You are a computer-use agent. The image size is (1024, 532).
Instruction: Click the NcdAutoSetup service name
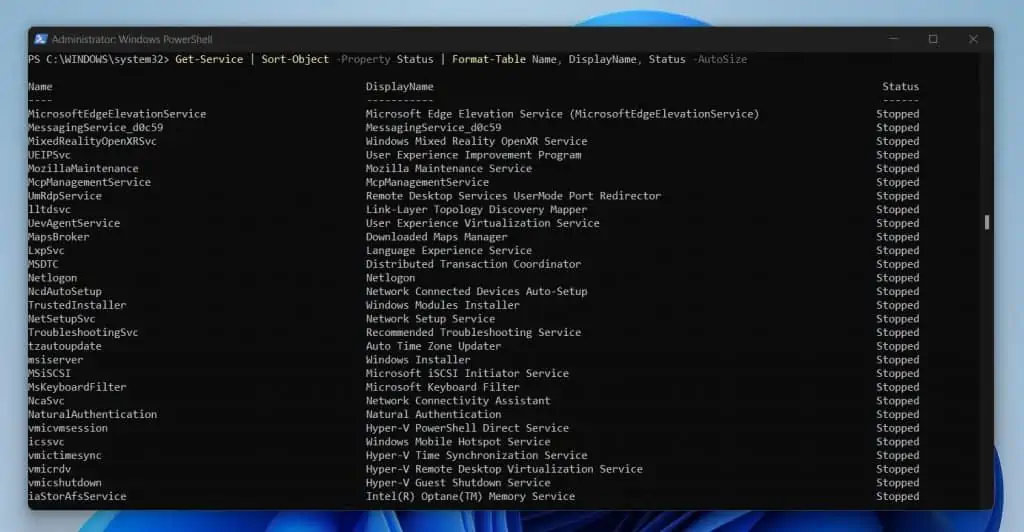[x=65, y=292]
